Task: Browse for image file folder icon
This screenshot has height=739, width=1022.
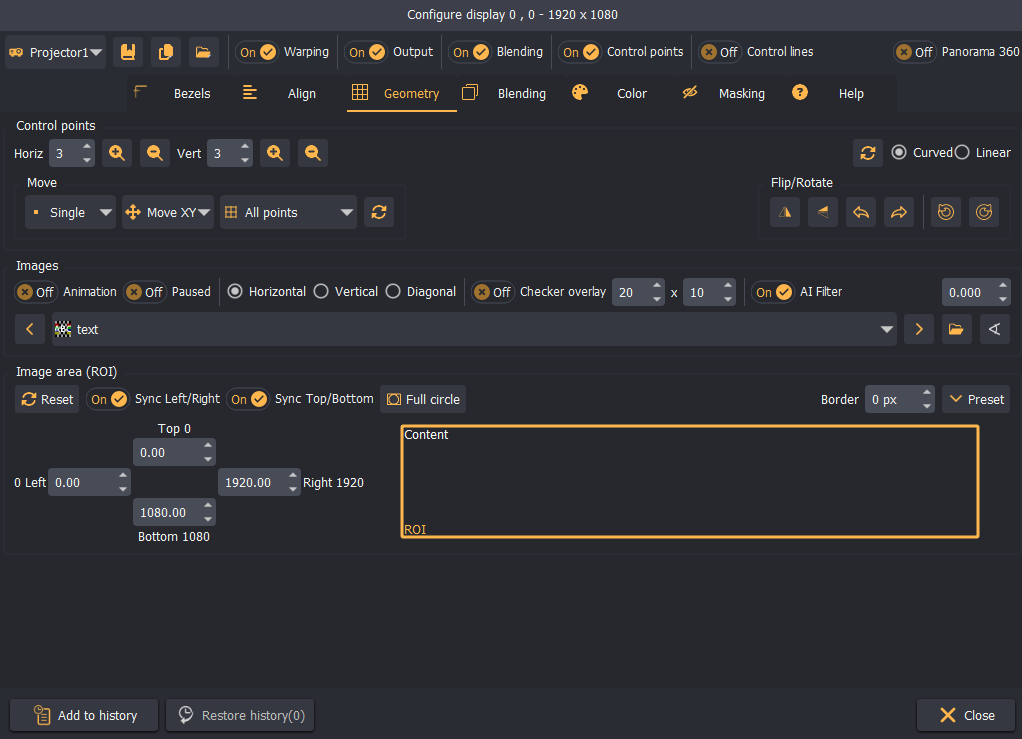Action: (x=956, y=329)
